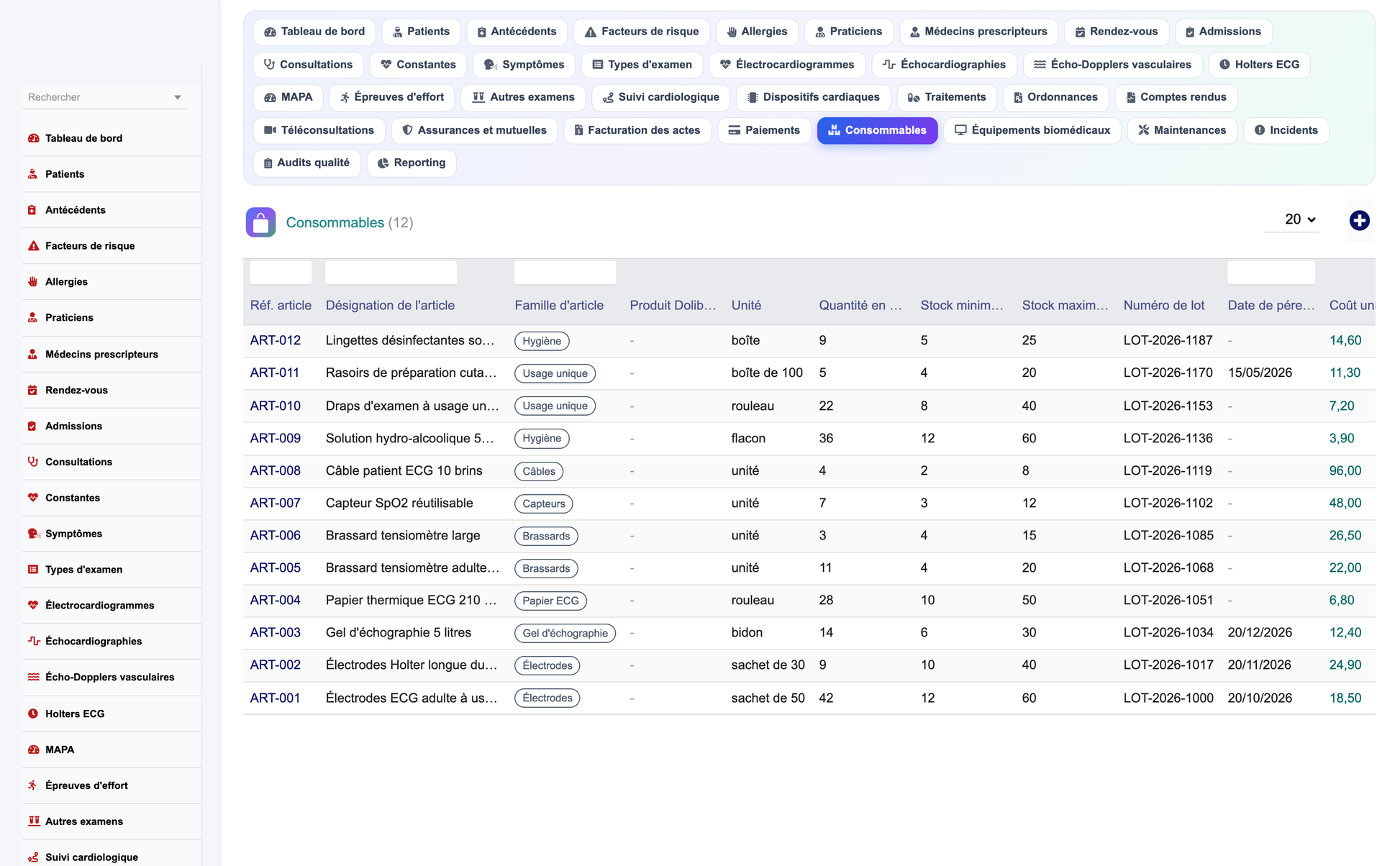Click the Désignation de l'article filter field
1400x866 pixels.
tap(391, 272)
